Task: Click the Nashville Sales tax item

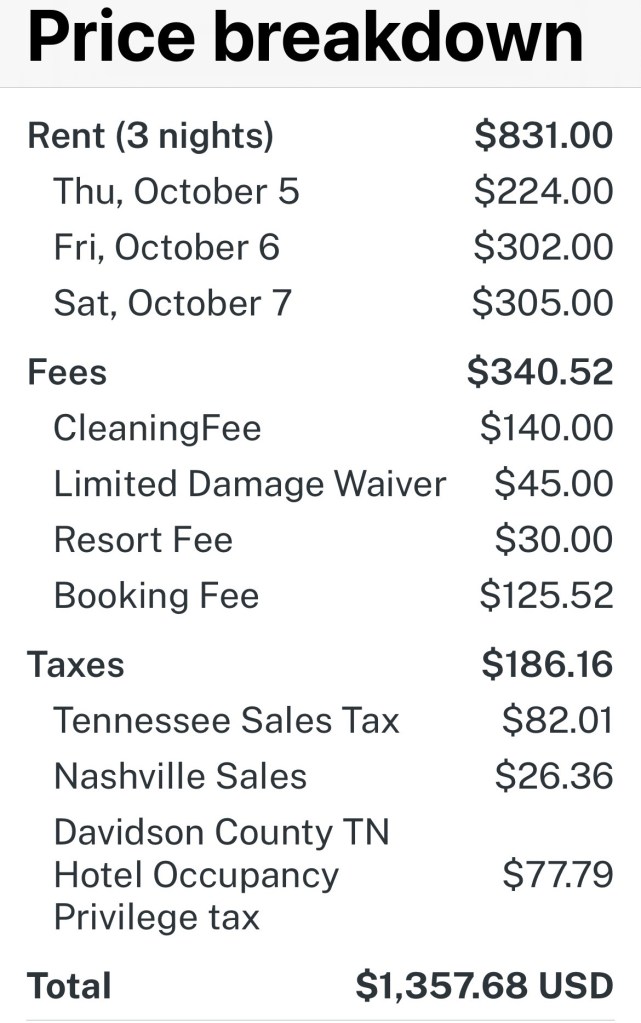Action: pyautogui.click(x=180, y=777)
